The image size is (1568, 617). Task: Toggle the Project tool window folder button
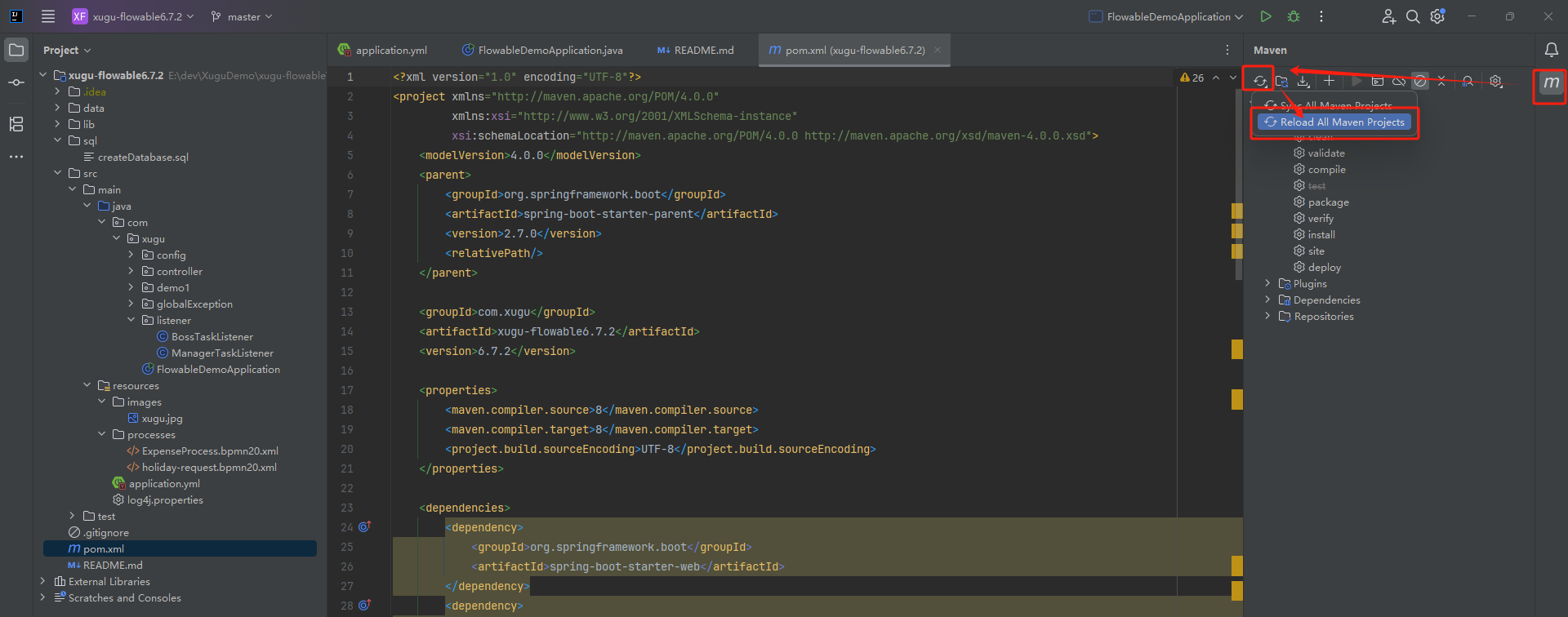(x=16, y=50)
